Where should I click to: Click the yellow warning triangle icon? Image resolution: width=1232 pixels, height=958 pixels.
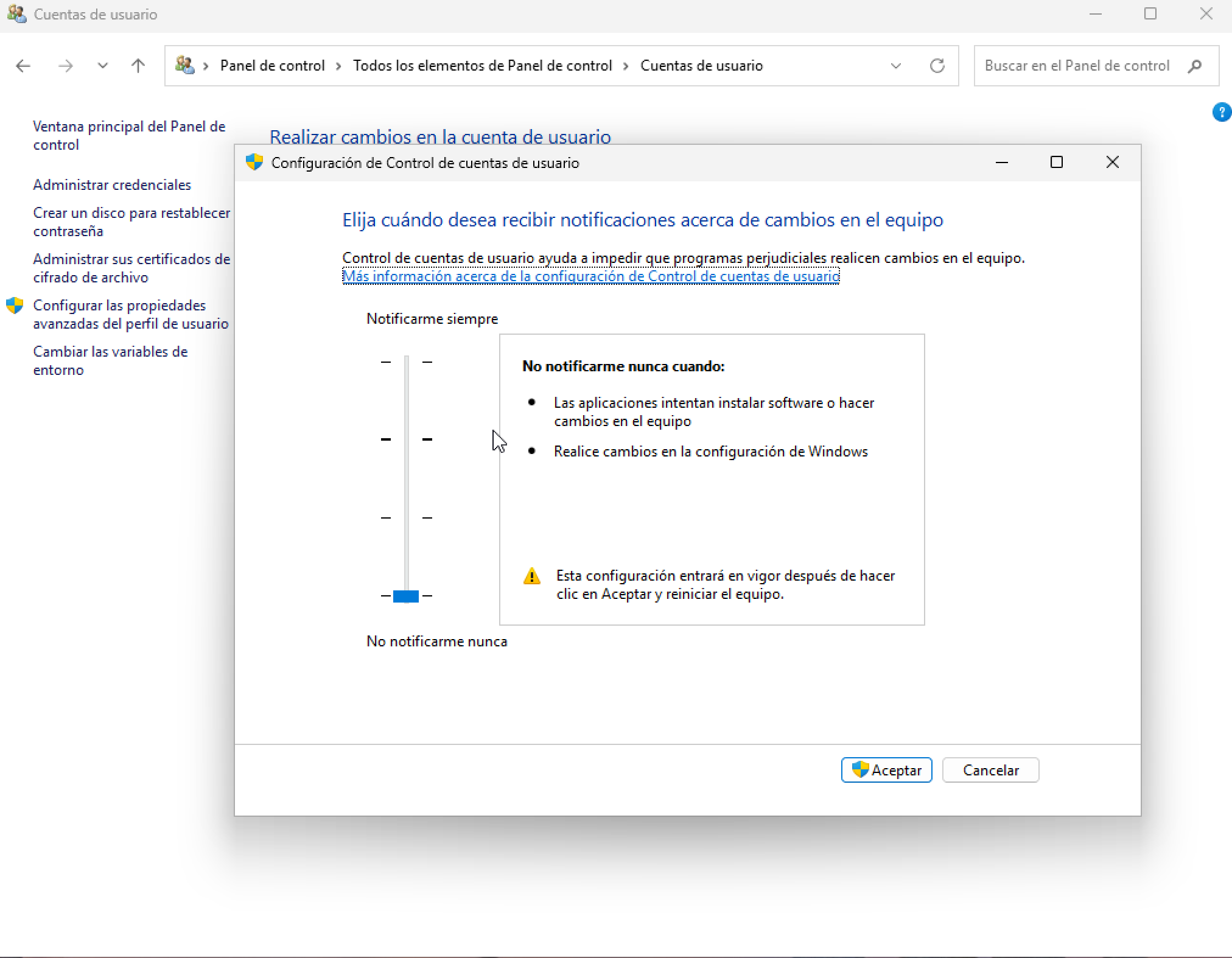click(532, 576)
